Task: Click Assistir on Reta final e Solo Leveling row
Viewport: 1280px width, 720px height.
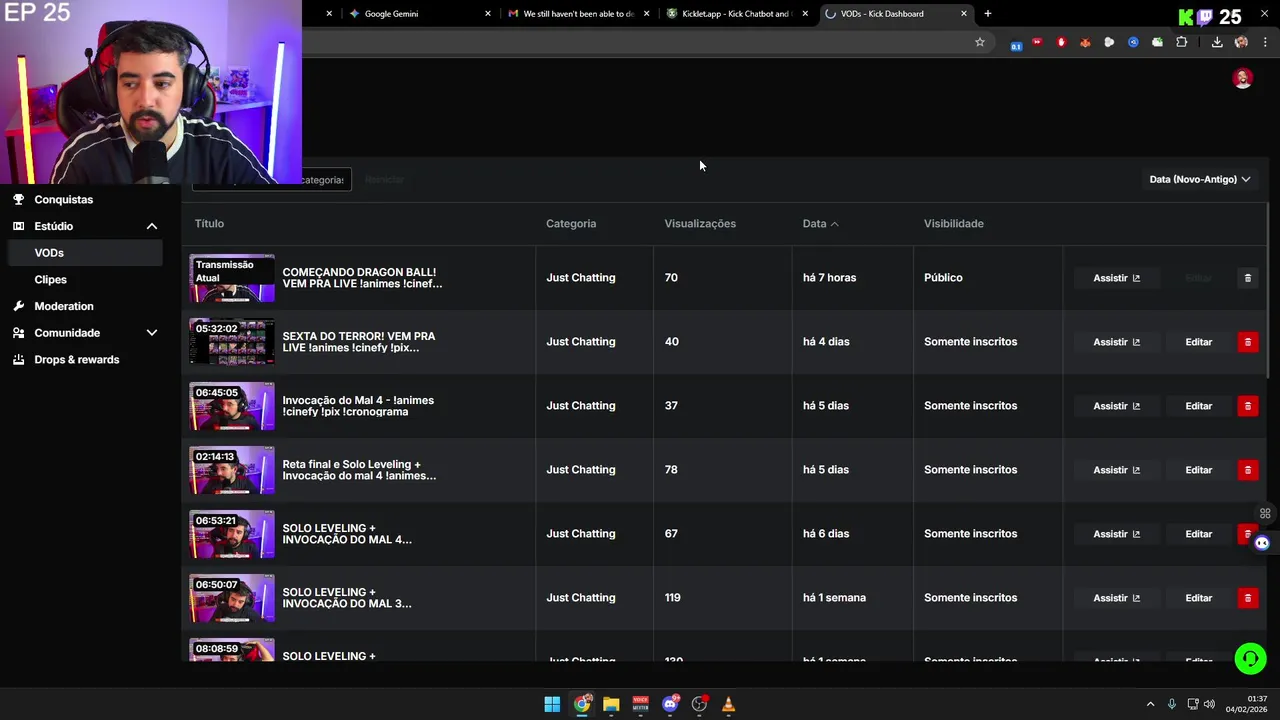Action: tap(1116, 470)
